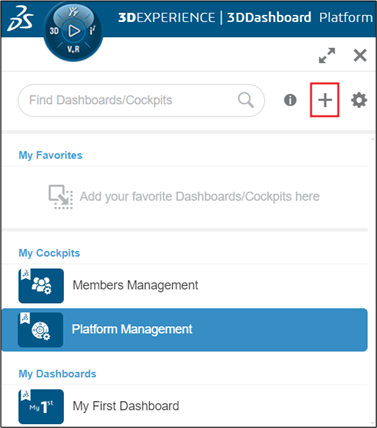Click the magnifier search icon
The width and height of the screenshot is (377, 428).
pos(246,100)
